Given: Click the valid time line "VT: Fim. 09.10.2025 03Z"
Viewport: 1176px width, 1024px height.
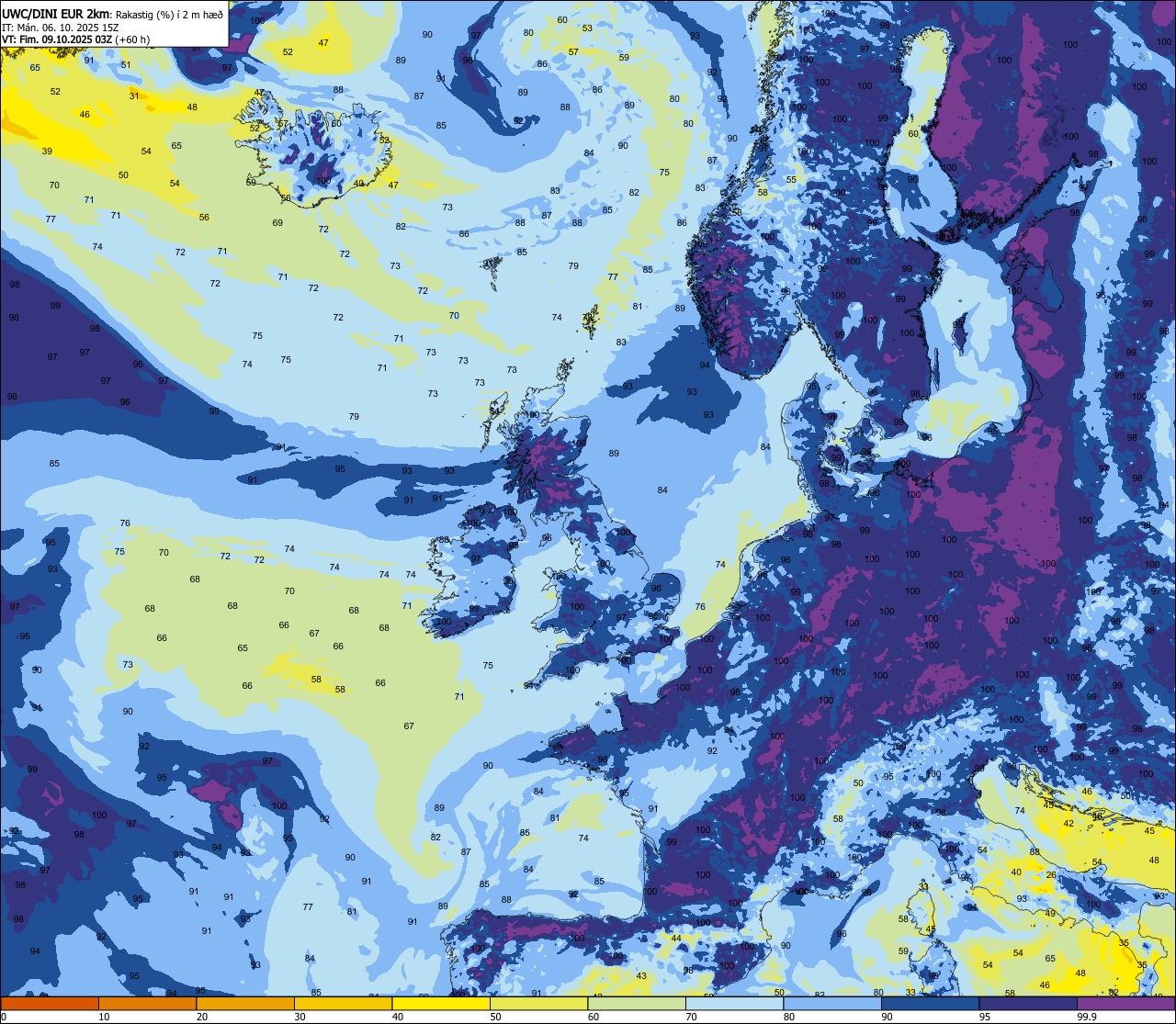Looking at the screenshot, I should pyautogui.click(x=58, y=39).
